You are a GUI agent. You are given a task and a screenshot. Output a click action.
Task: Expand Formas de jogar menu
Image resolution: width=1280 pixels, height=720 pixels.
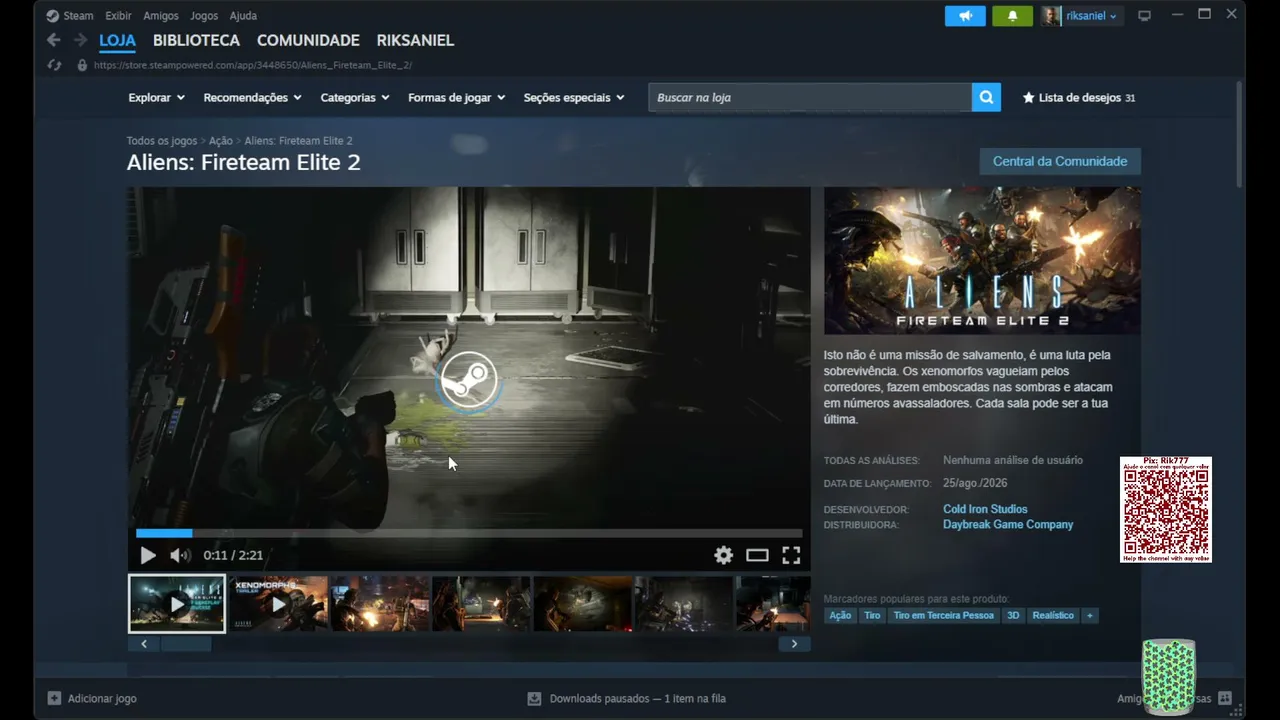[457, 98]
